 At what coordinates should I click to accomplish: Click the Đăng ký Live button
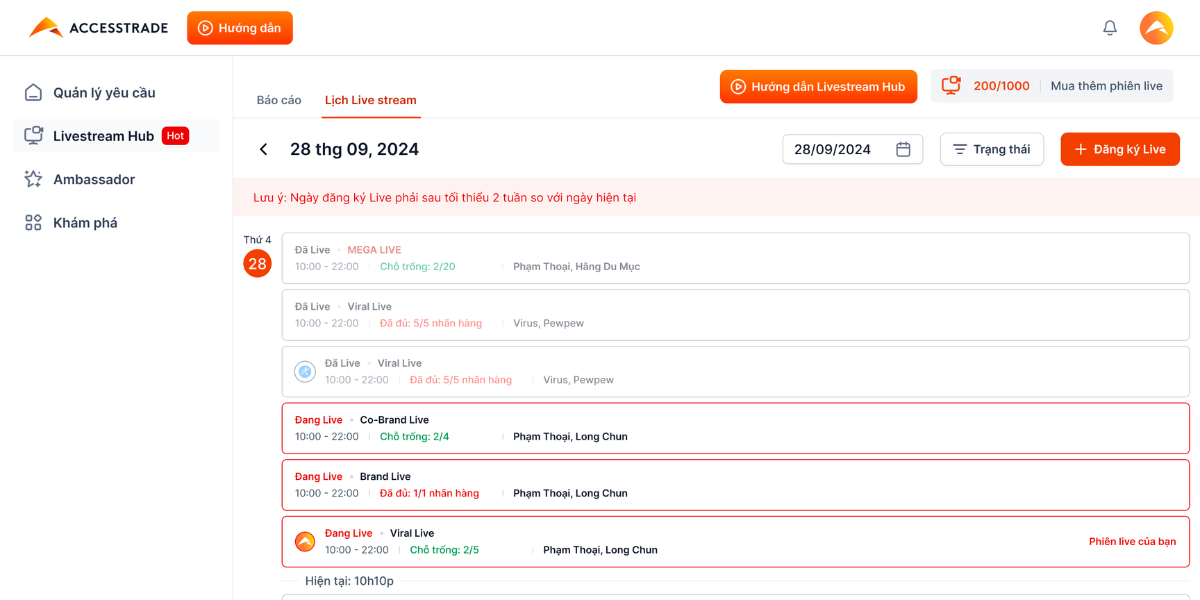click(1119, 150)
